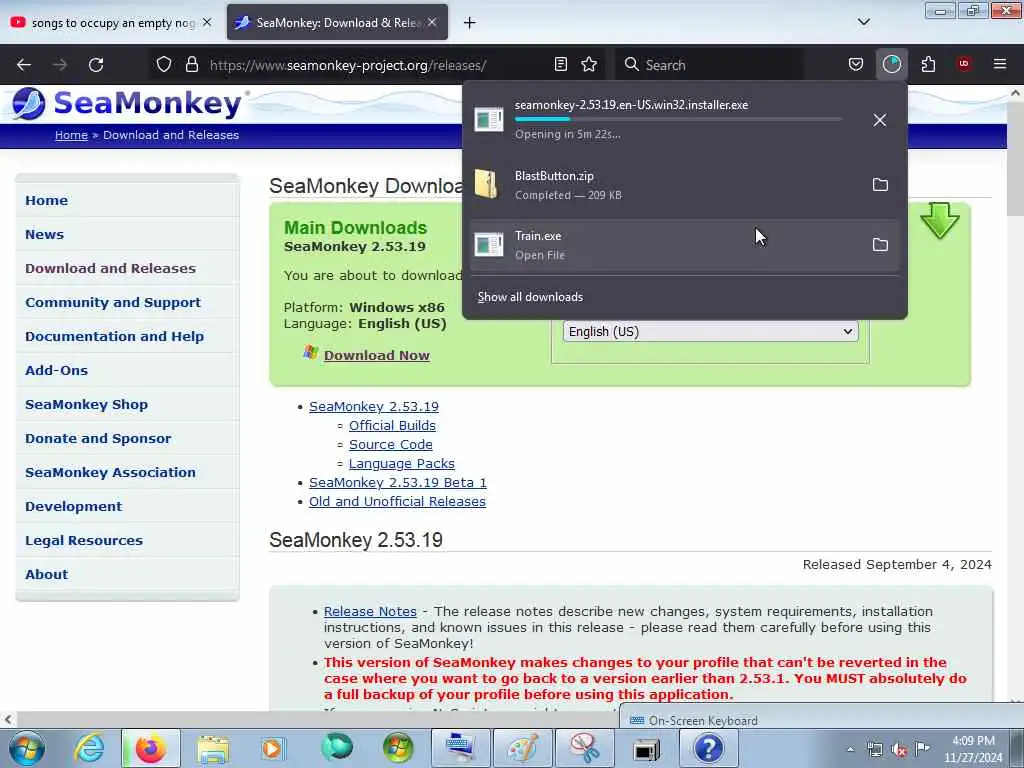Screen dimensions: 1024x768
Task: Follow the SeaMonkey 2.53.19 link
Action: 374,406
